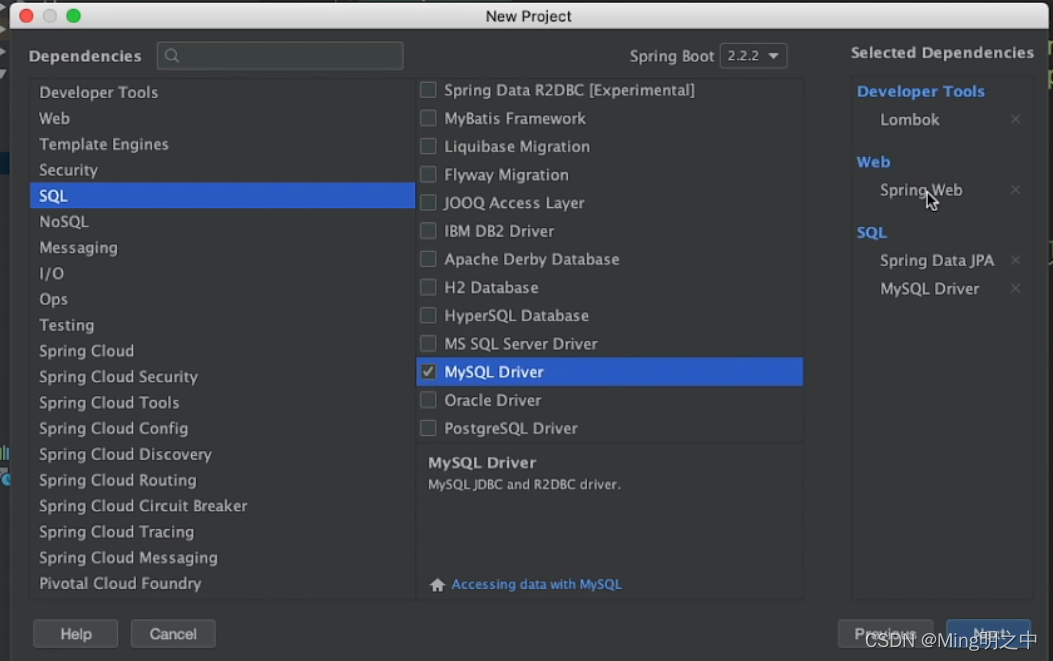
Task: Check the MyBatis Framework dependency
Action: coord(428,118)
